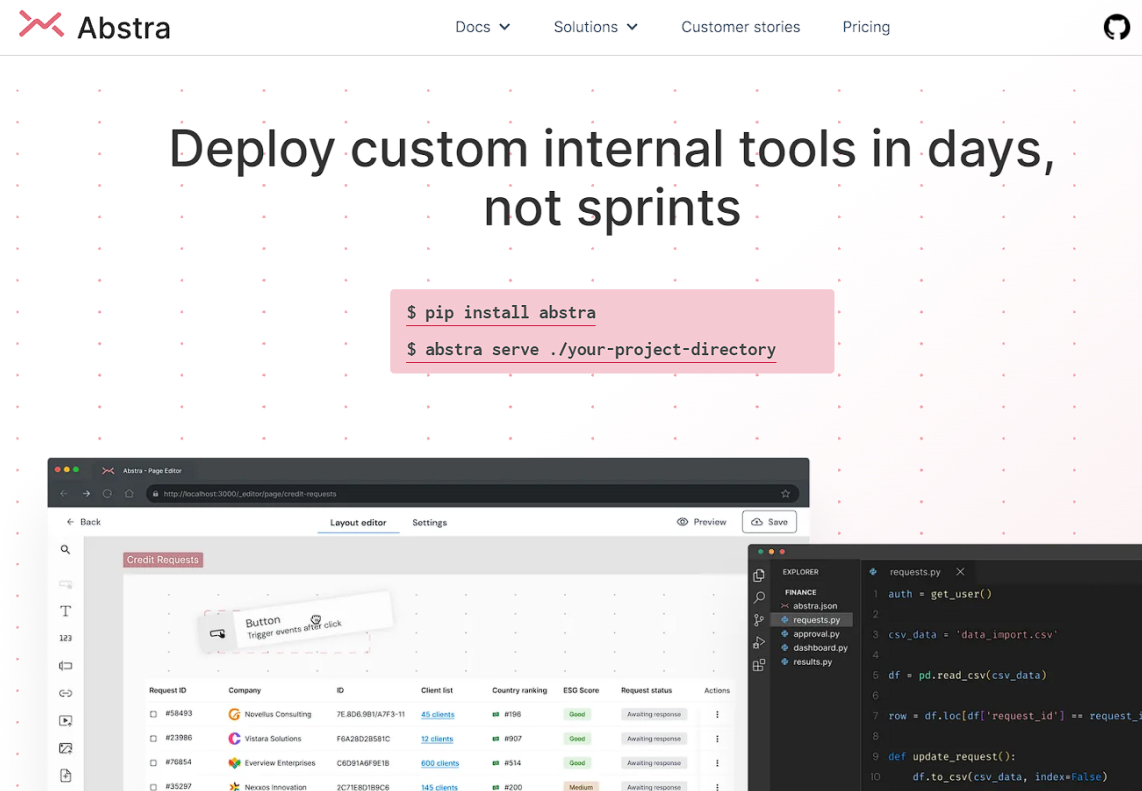Select the text input field component icon
Viewport: 1142px width, 791px height.
[66, 665]
